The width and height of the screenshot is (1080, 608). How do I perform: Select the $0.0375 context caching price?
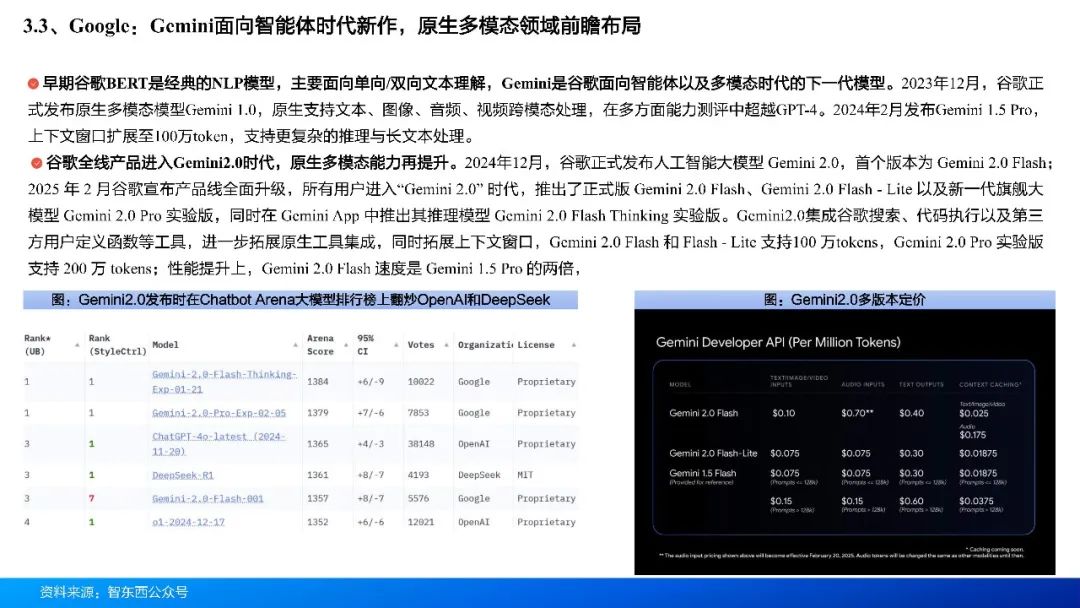click(x=976, y=501)
